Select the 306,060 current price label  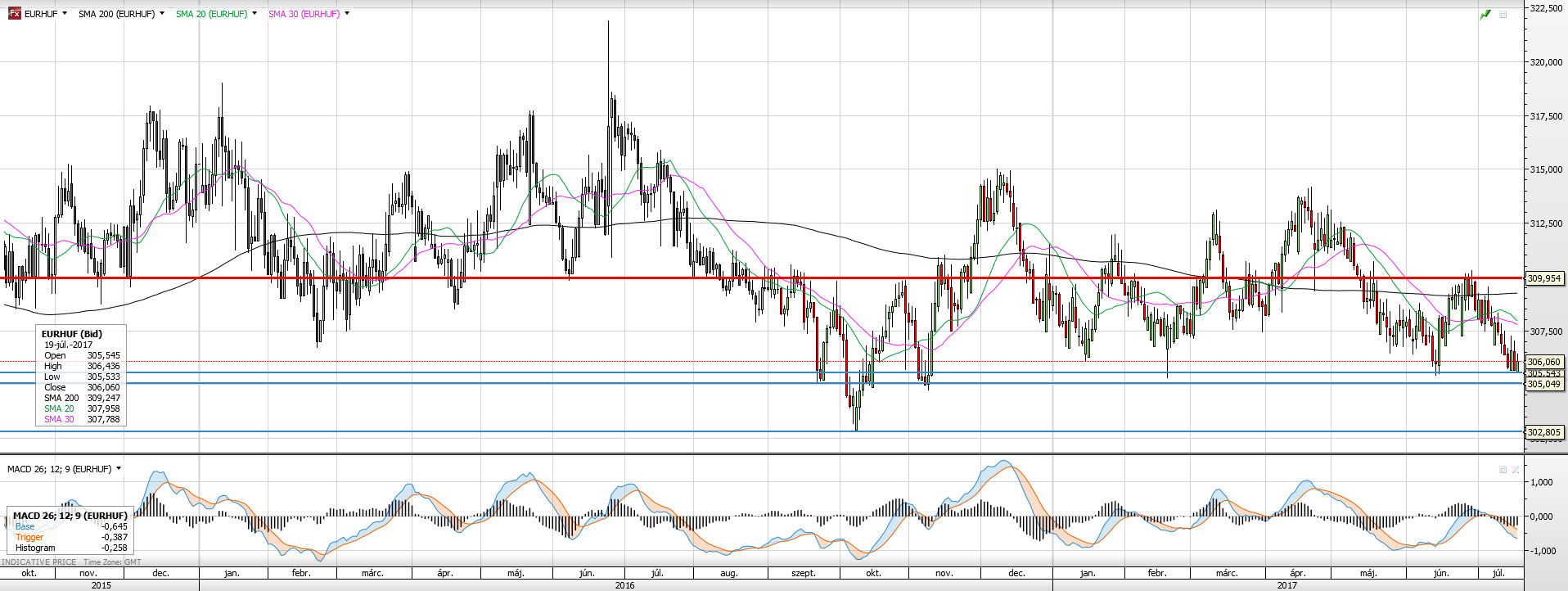(x=1544, y=362)
